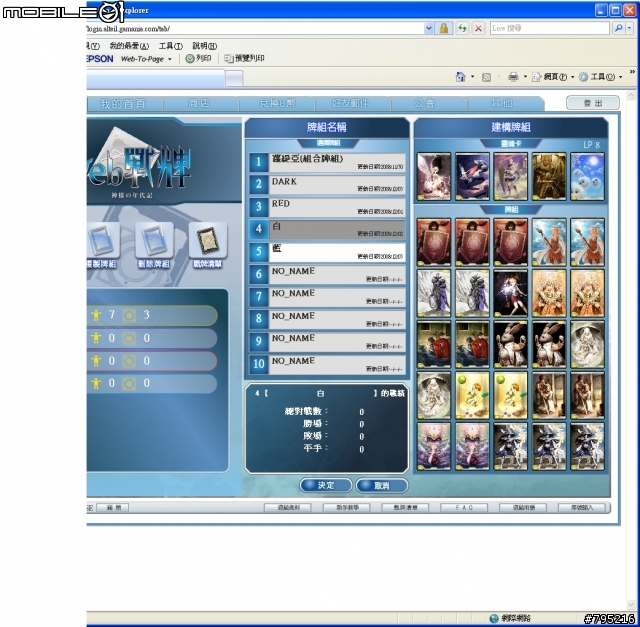This screenshot has width=640, height=627.
Task: Open the 說明 (Help) menu
Action: point(205,46)
